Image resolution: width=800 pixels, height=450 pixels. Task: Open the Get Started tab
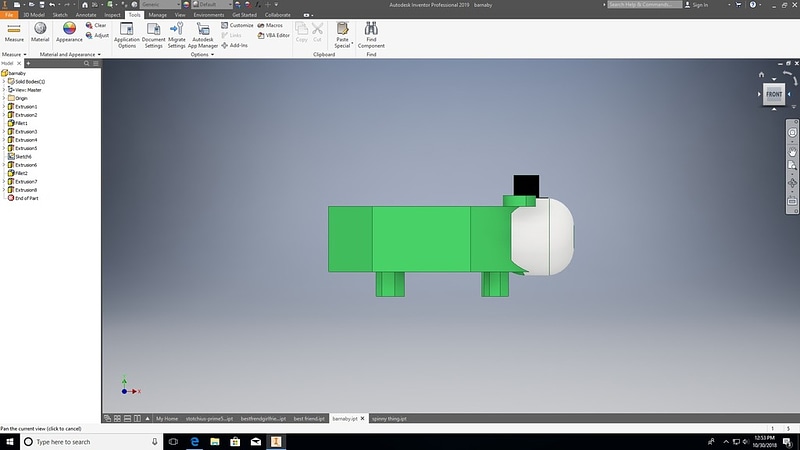tap(244, 15)
